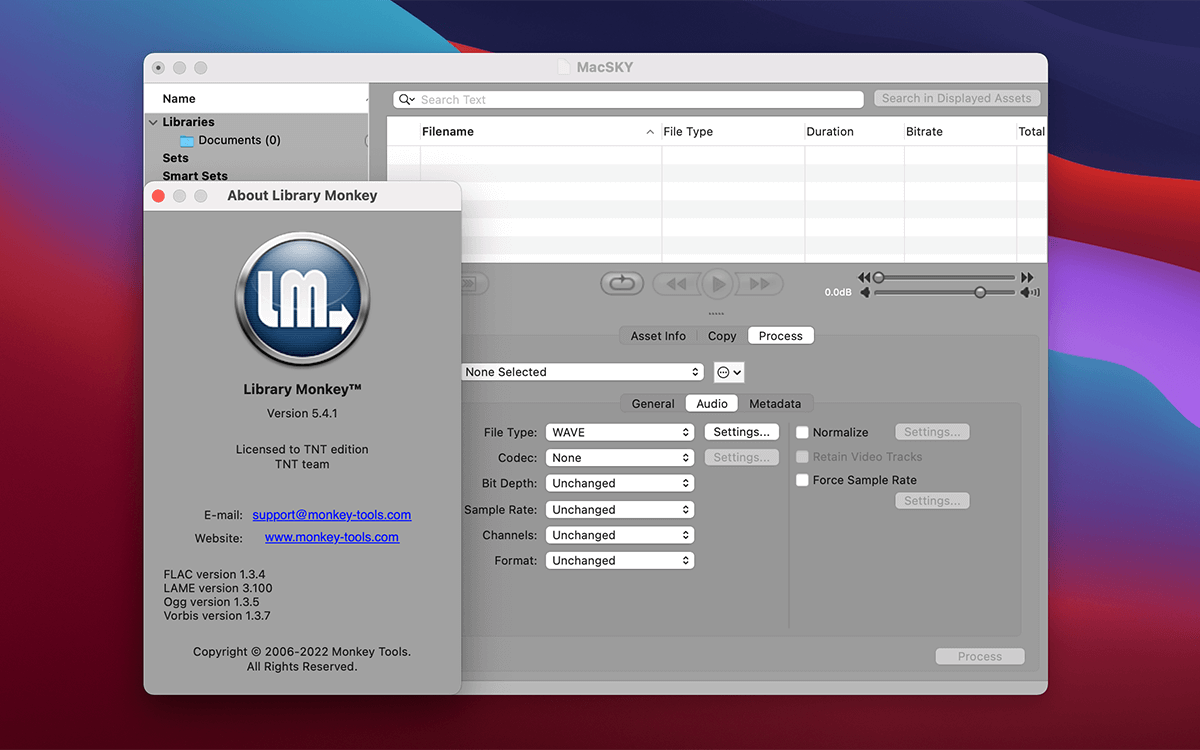Viewport: 1200px width, 750px height.
Task: Sort by the Bitrate column header
Action: (961, 132)
